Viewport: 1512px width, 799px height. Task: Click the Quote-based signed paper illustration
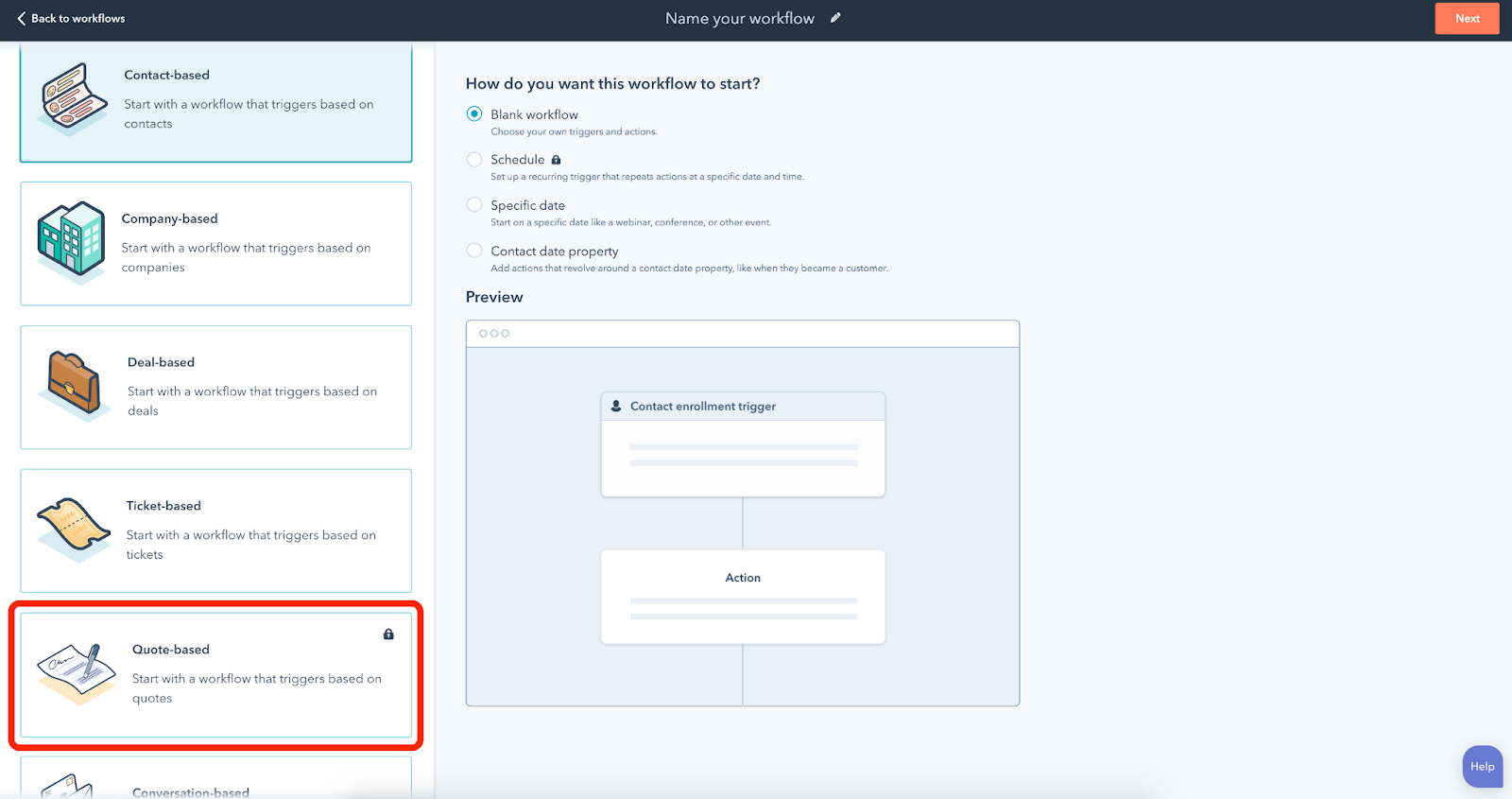77,673
